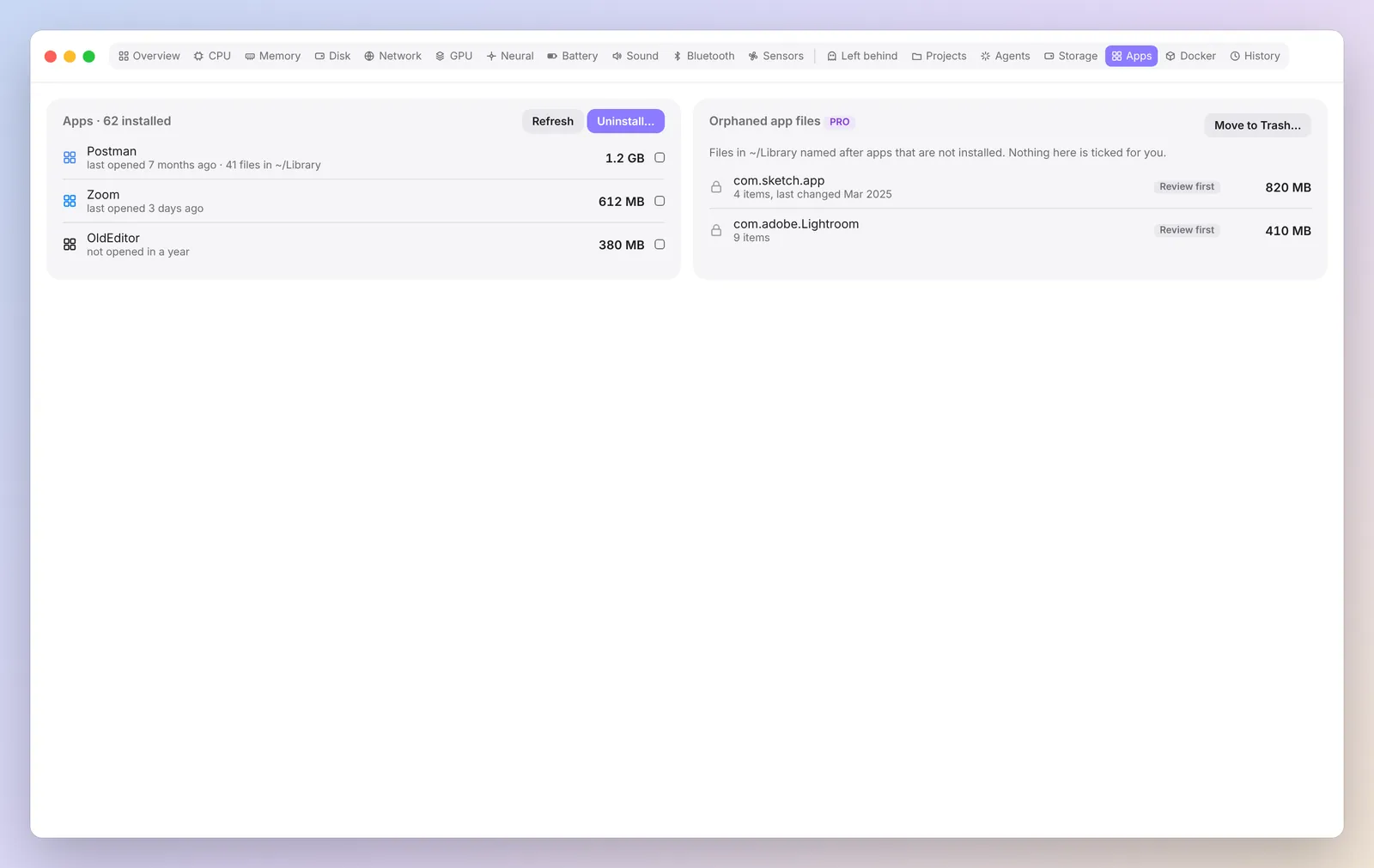Open the Overview tab
The image size is (1374, 868).
point(149,56)
